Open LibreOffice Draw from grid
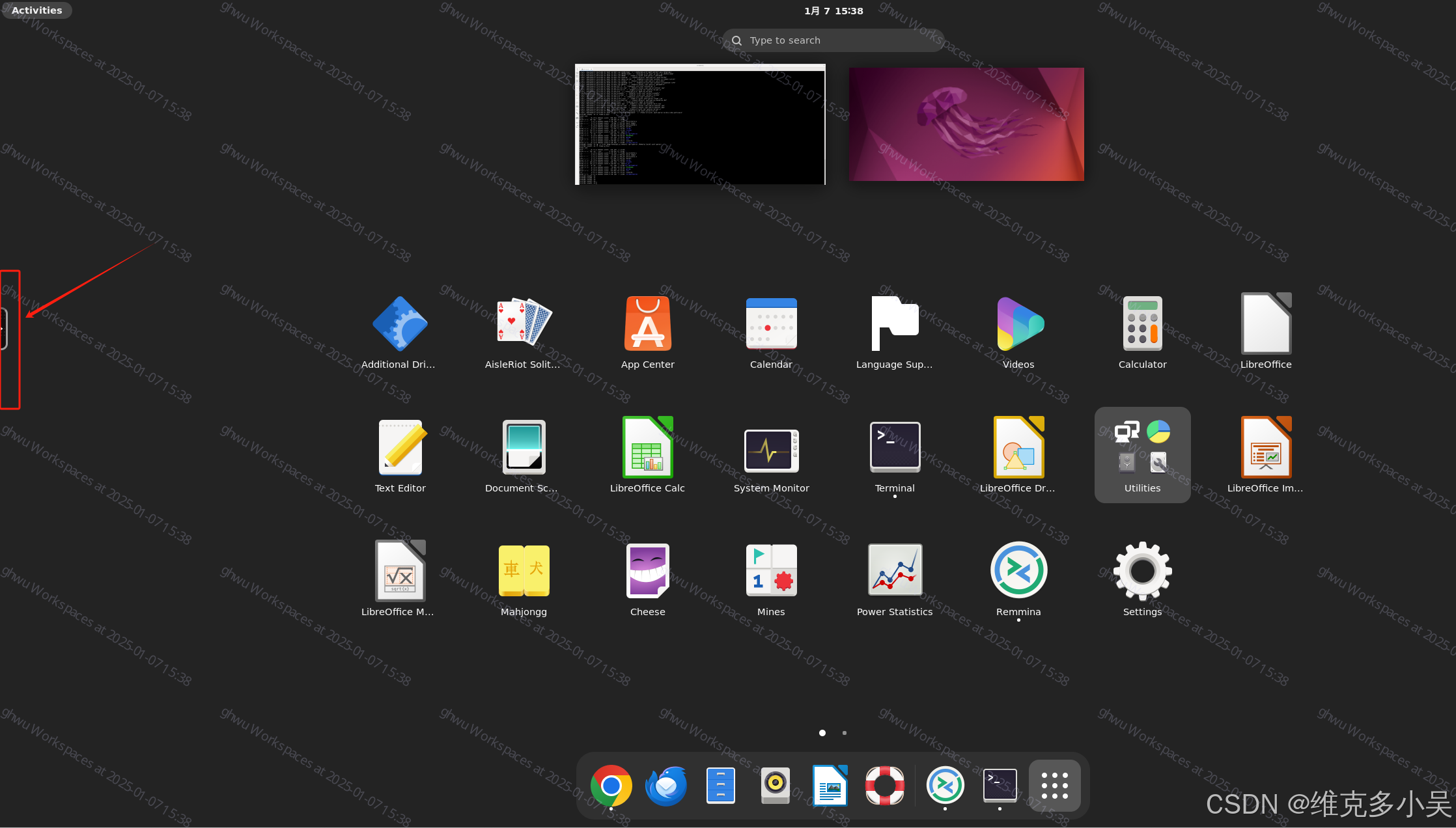The image size is (1456, 828). click(x=1018, y=448)
